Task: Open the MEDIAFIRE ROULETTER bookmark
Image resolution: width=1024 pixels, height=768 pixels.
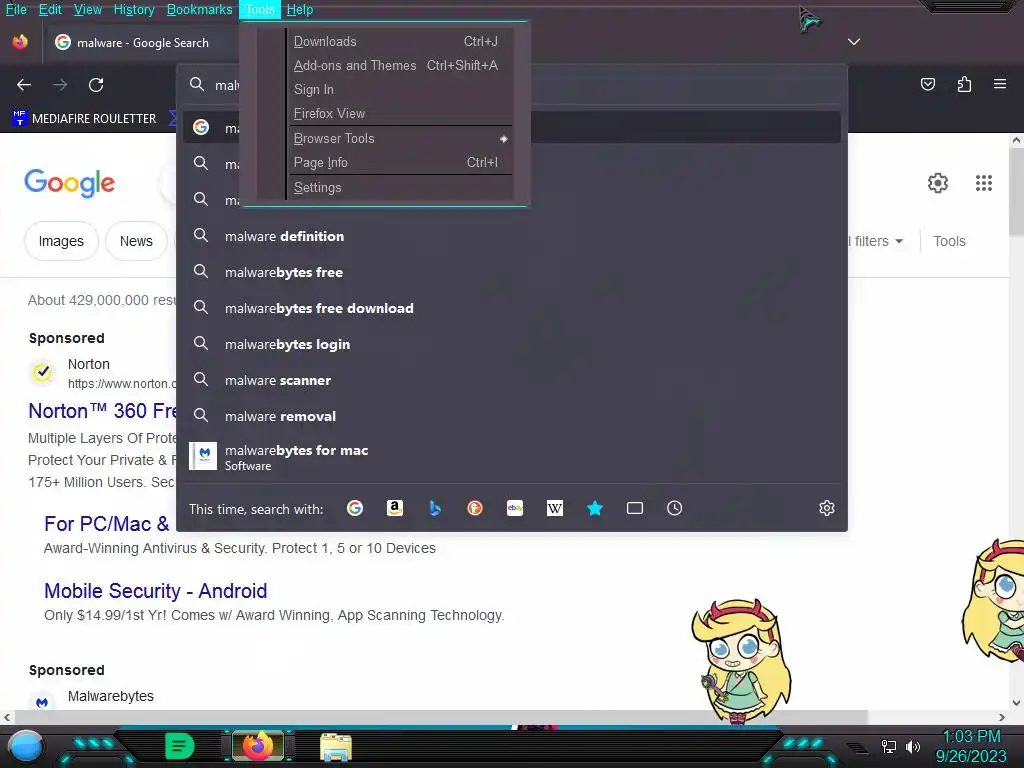Action: click(84, 118)
